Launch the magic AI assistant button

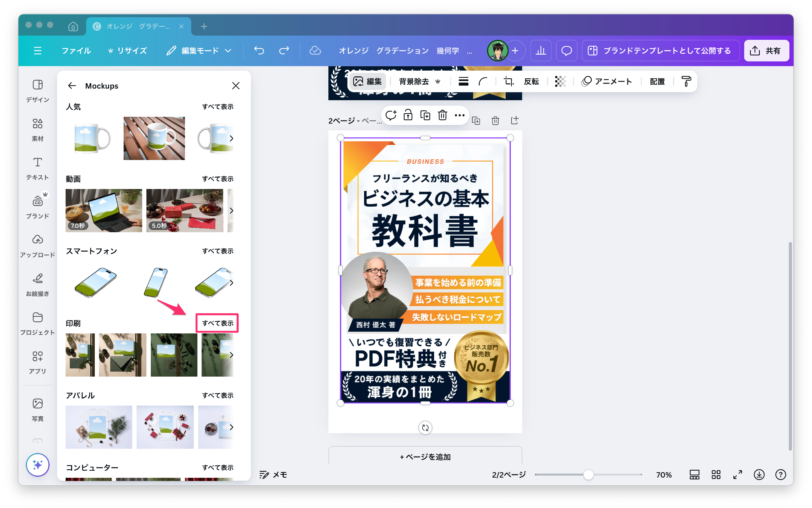pyautogui.click(x=38, y=465)
